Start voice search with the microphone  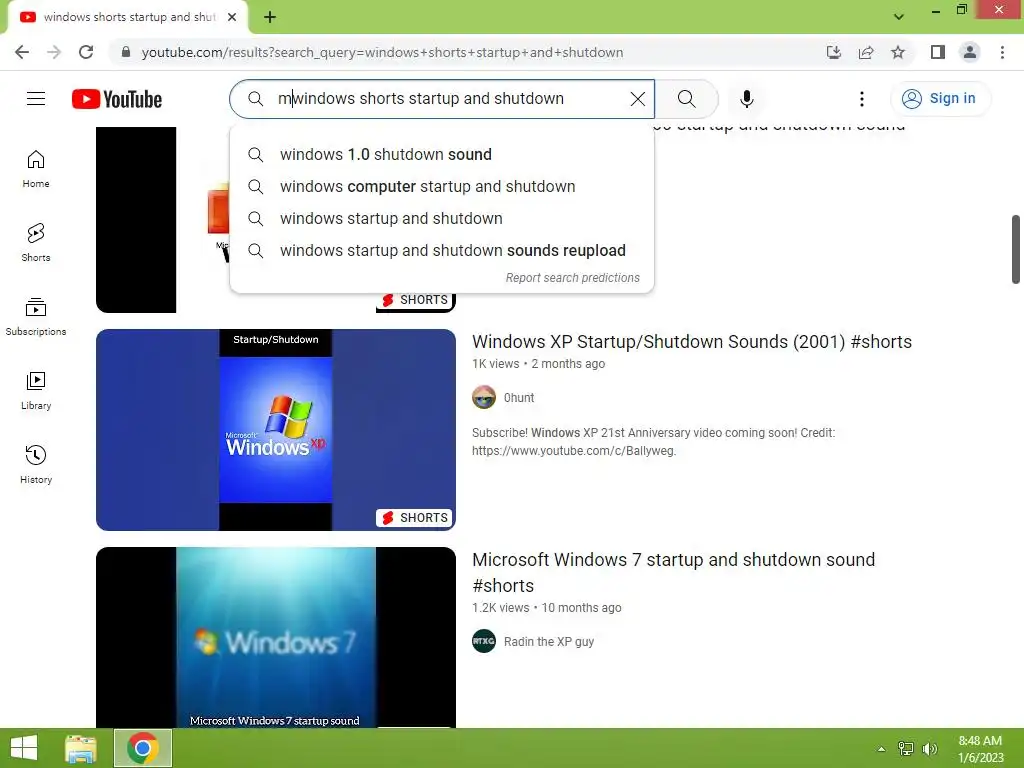coord(746,99)
